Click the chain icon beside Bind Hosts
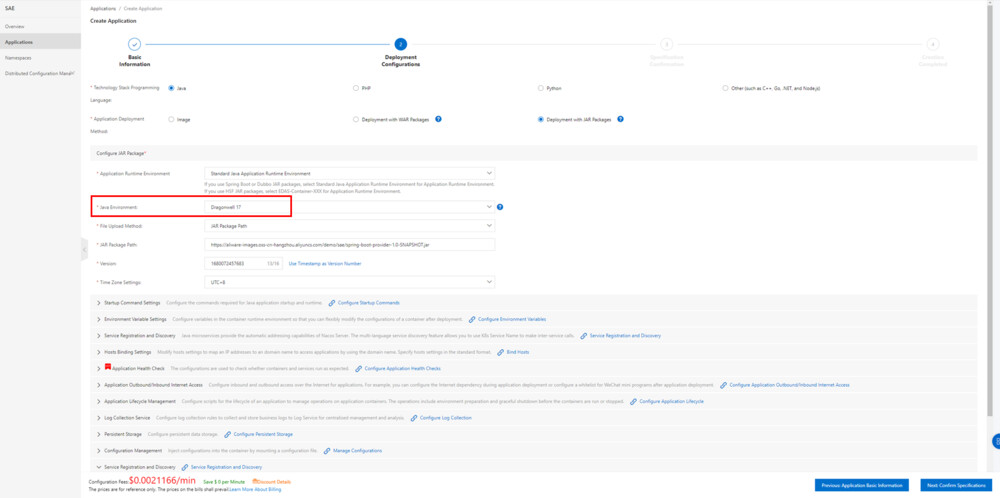1000x498 pixels. 500,352
